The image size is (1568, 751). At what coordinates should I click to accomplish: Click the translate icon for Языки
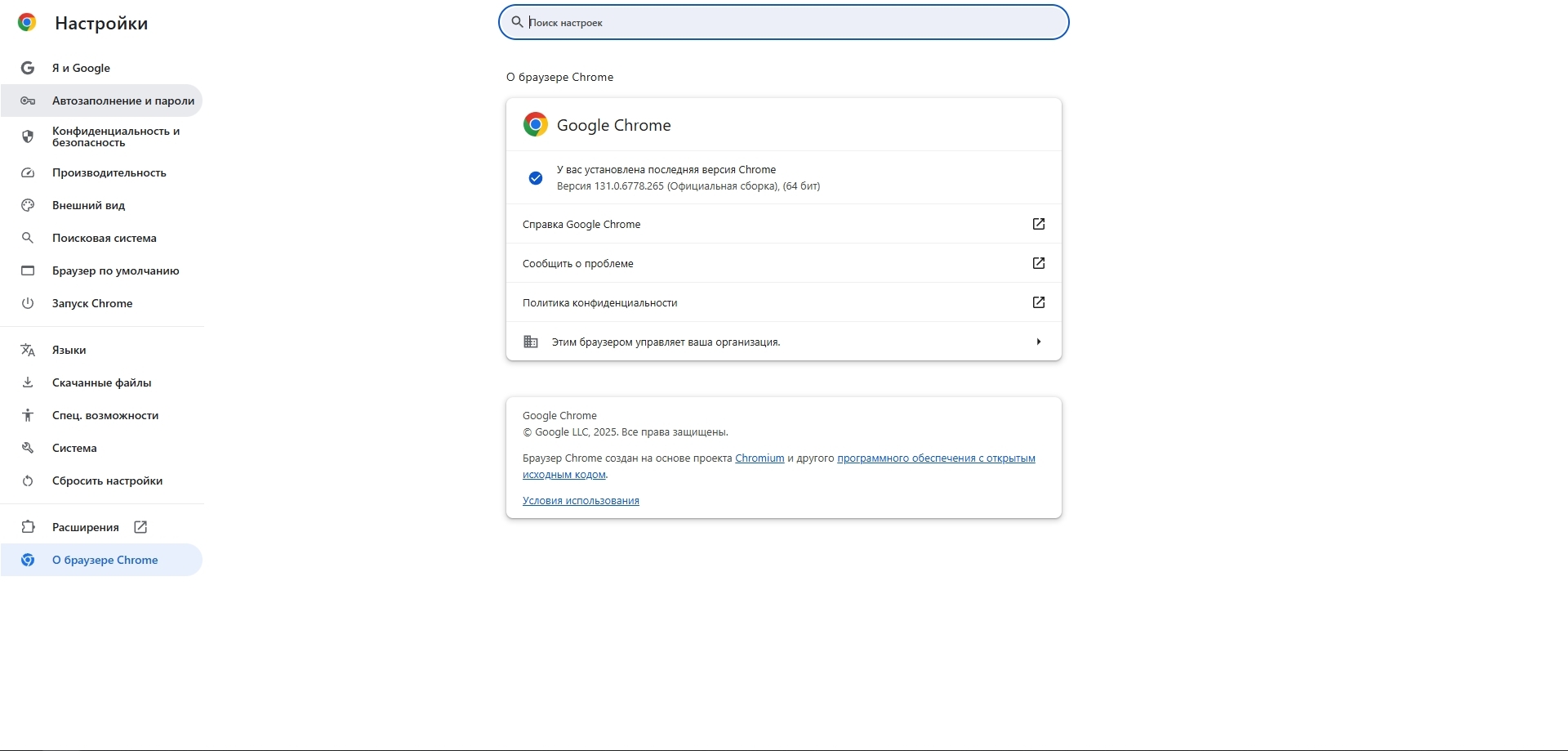28,350
